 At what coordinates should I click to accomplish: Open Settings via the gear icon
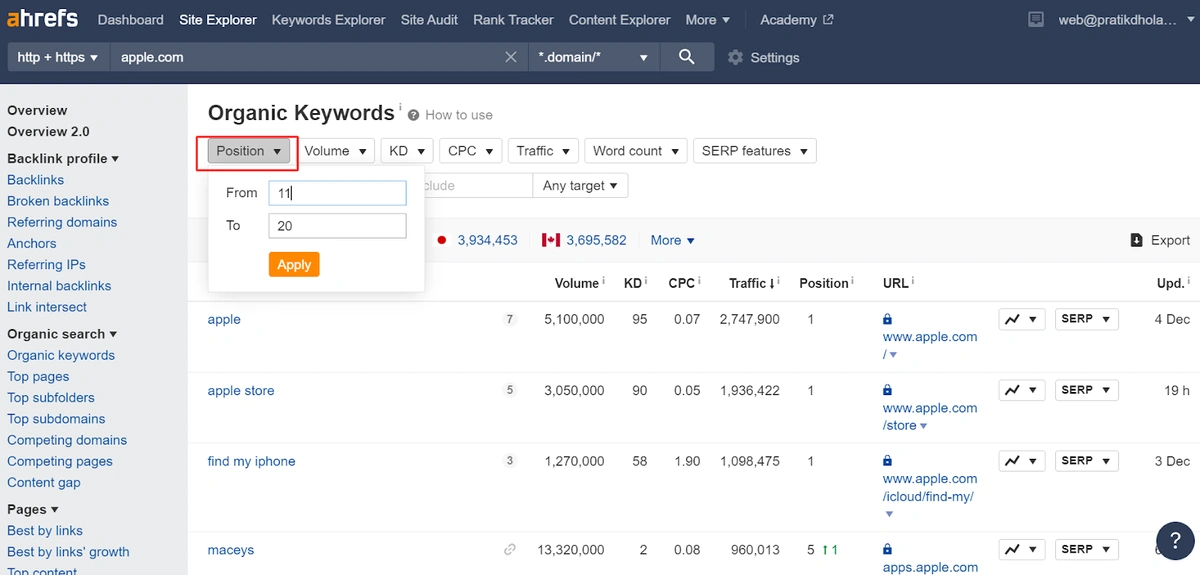pyautogui.click(x=736, y=58)
